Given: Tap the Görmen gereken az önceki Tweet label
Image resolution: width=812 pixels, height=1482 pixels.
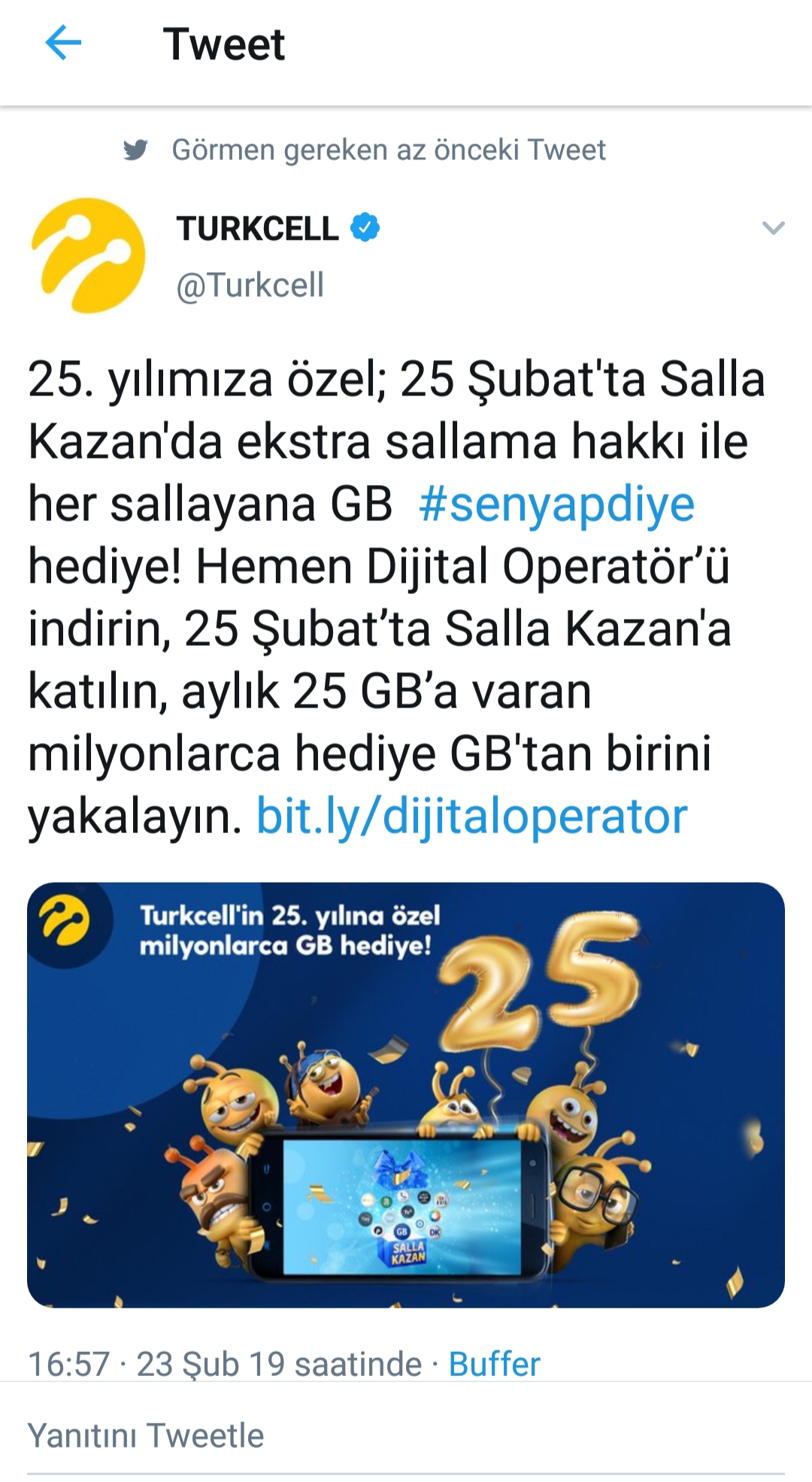Looking at the screenshot, I should point(389,150).
